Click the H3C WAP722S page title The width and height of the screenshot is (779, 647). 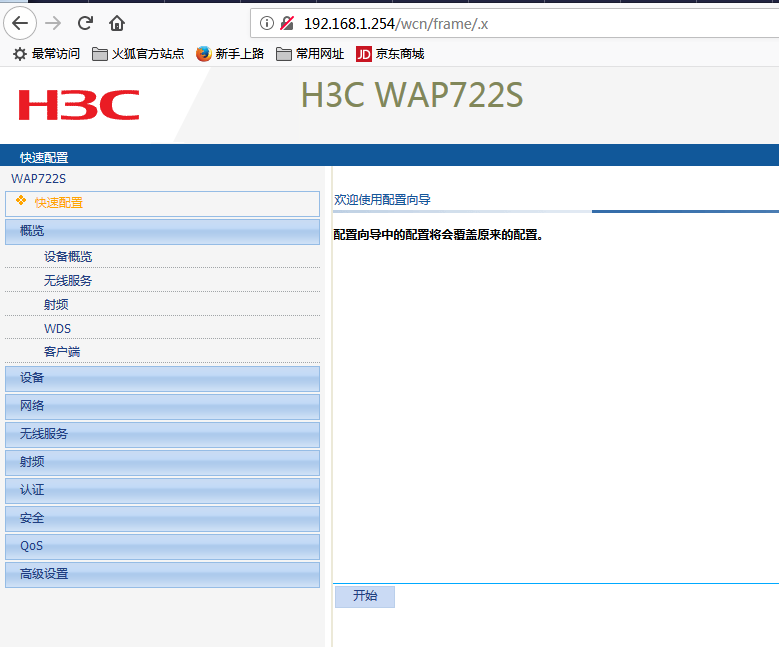tap(412, 94)
